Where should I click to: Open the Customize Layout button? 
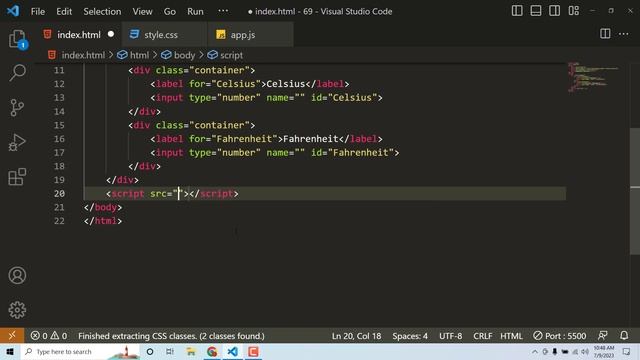point(573,11)
